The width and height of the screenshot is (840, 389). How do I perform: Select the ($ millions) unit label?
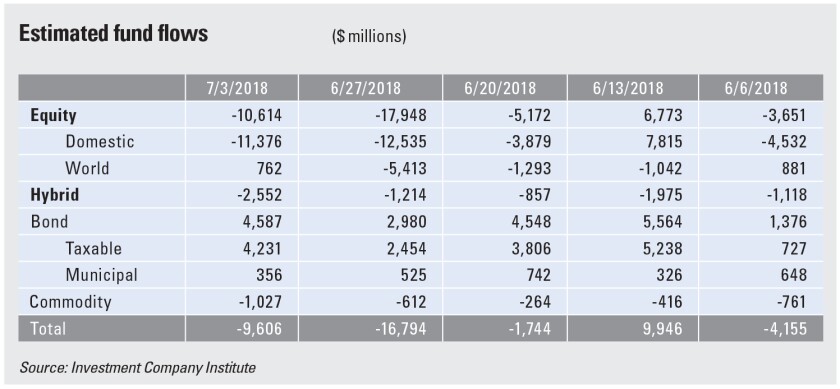[x=369, y=37]
